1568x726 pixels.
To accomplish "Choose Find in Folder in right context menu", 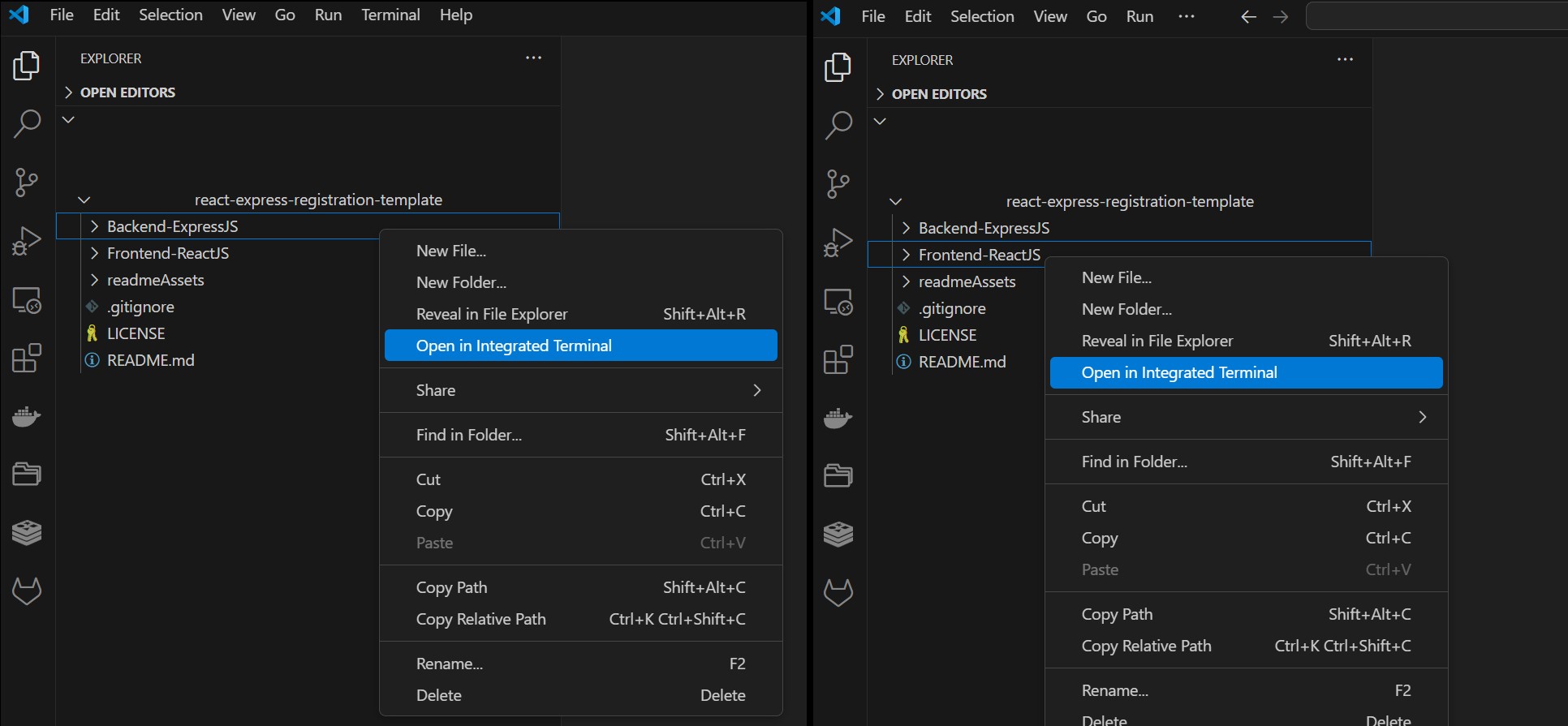I will coord(1247,462).
